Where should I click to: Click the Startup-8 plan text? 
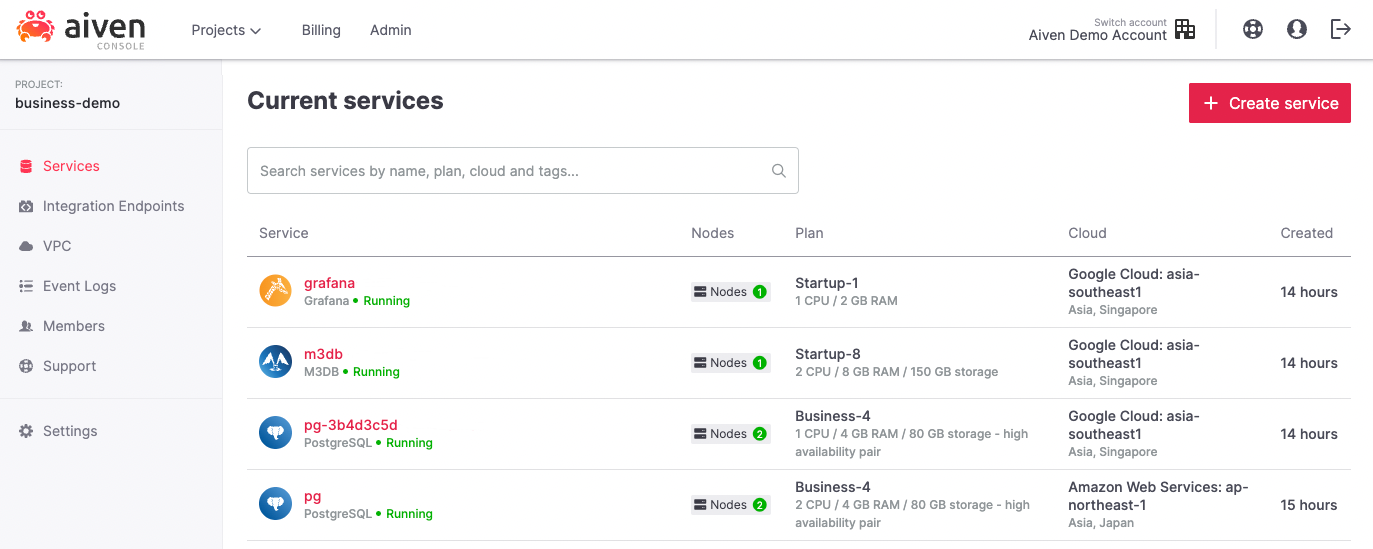pos(828,354)
